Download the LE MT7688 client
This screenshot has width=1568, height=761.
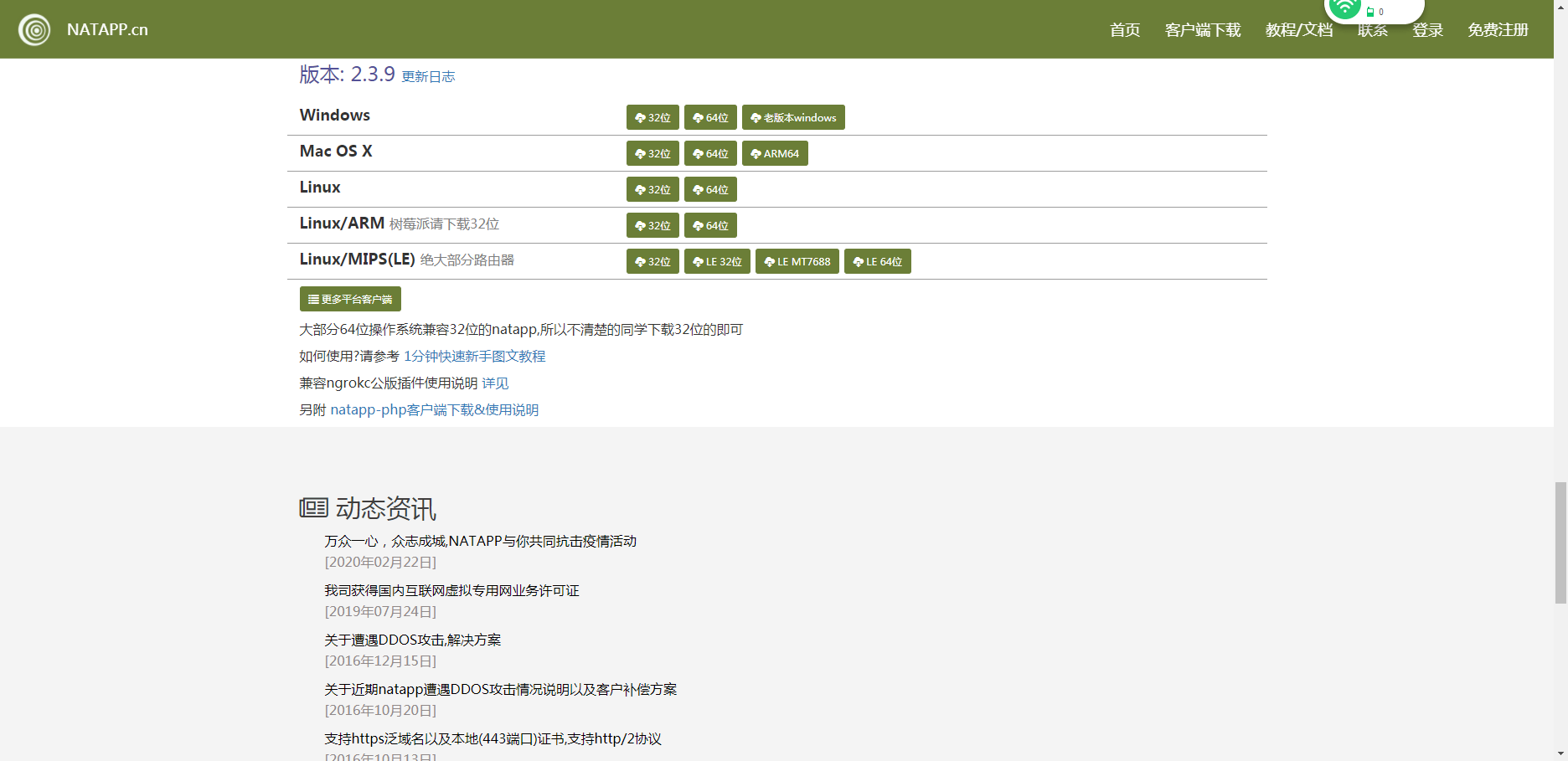coord(797,261)
